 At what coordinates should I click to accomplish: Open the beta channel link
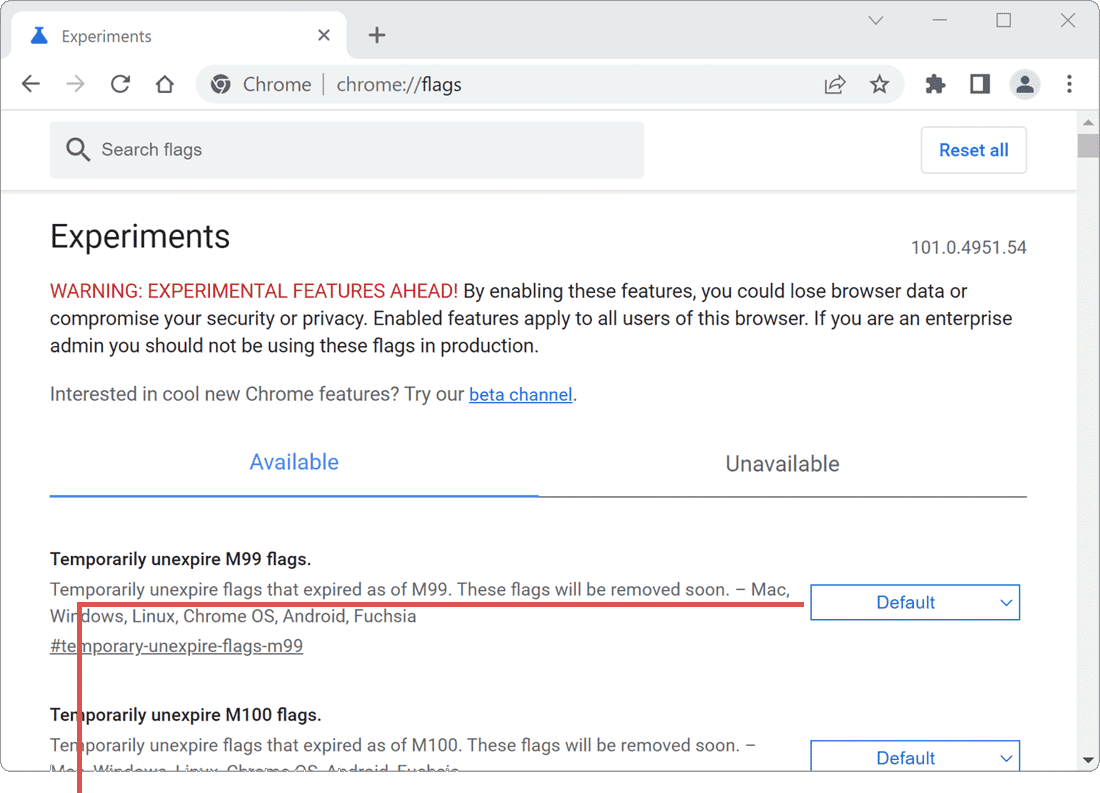click(x=521, y=394)
